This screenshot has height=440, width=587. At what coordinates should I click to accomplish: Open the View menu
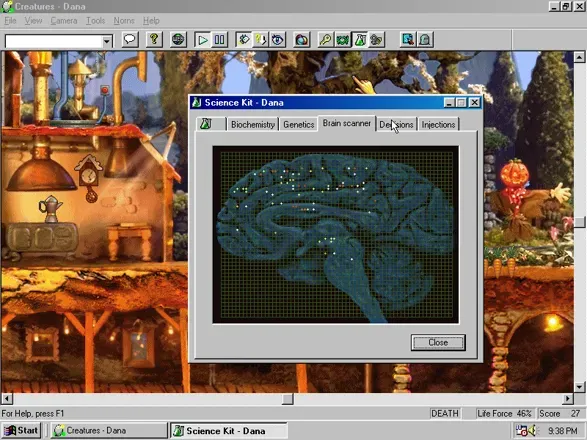point(33,21)
